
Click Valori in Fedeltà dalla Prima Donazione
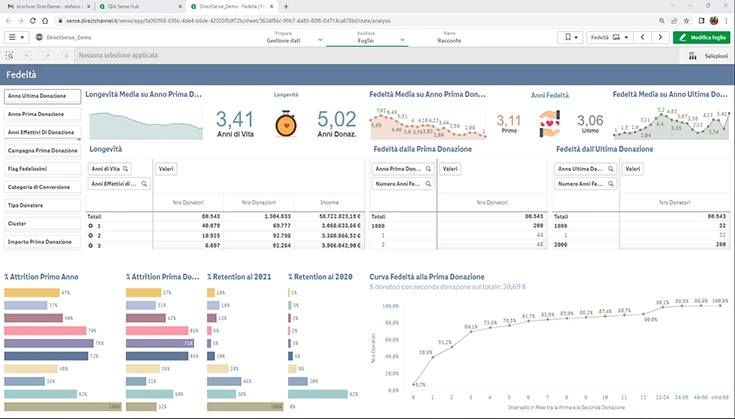(x=450, y=169)
